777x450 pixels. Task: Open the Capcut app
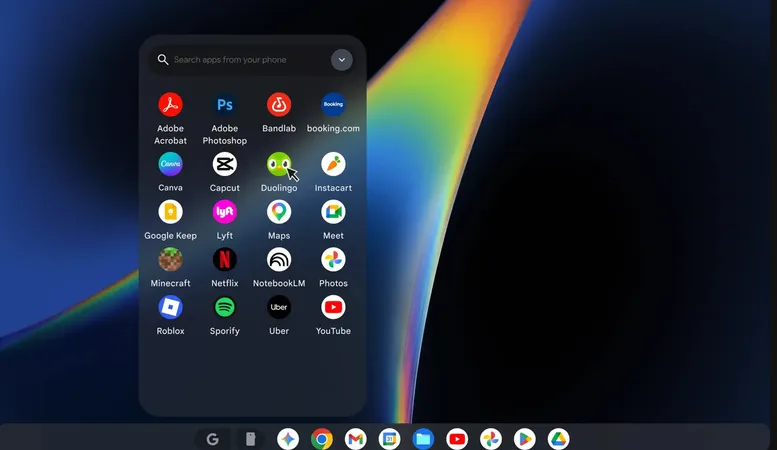[224, 164]
